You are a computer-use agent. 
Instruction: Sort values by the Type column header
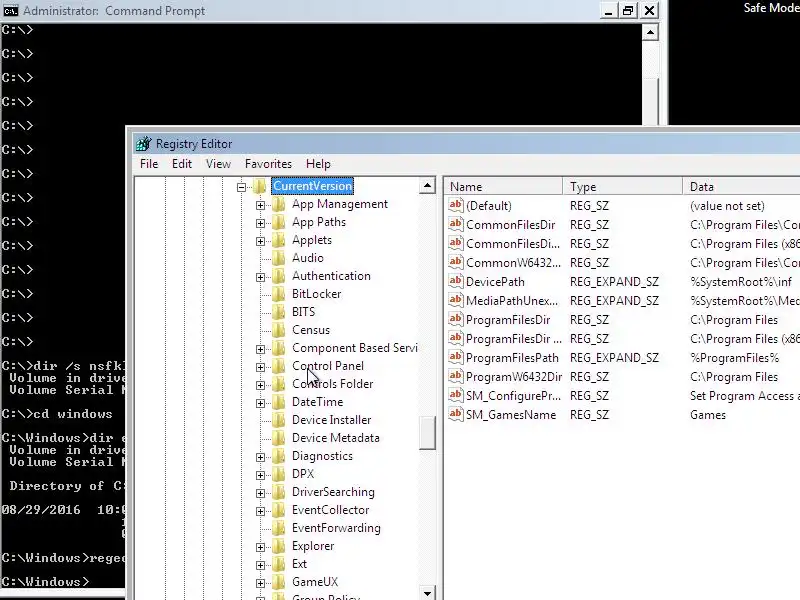tap(622, 187)
